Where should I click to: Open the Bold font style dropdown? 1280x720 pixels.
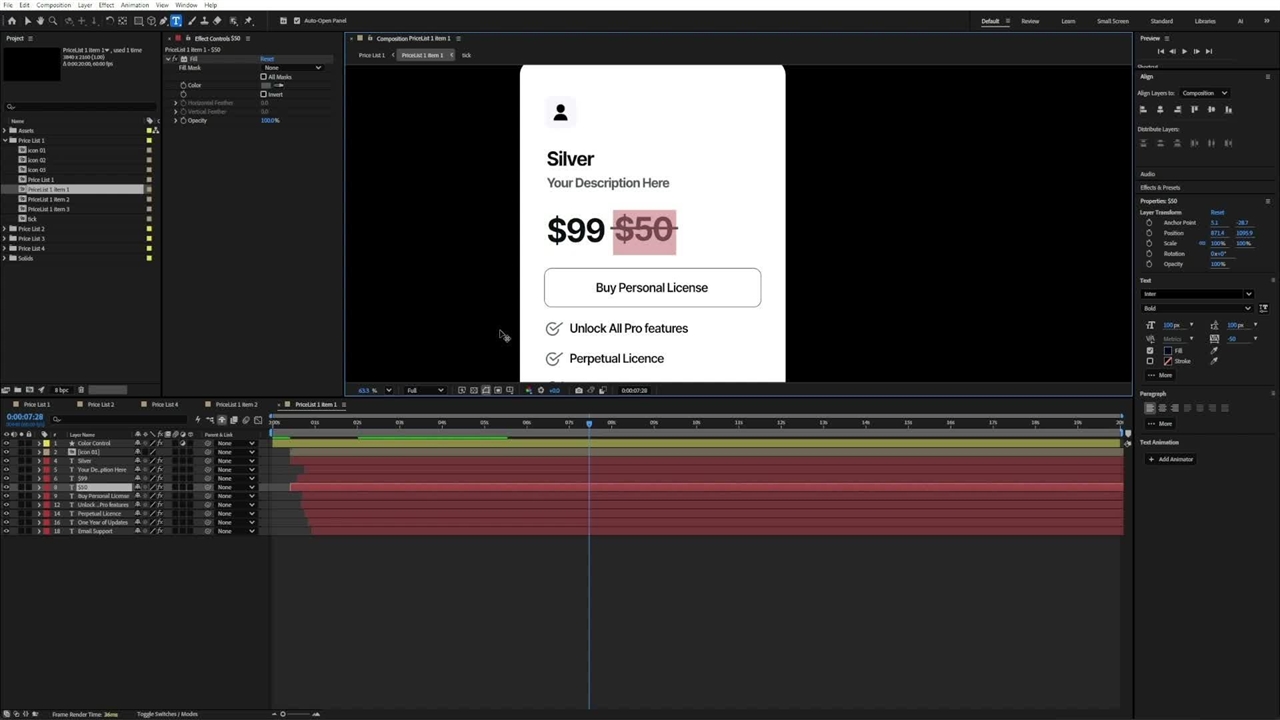tap(1197, 308)
